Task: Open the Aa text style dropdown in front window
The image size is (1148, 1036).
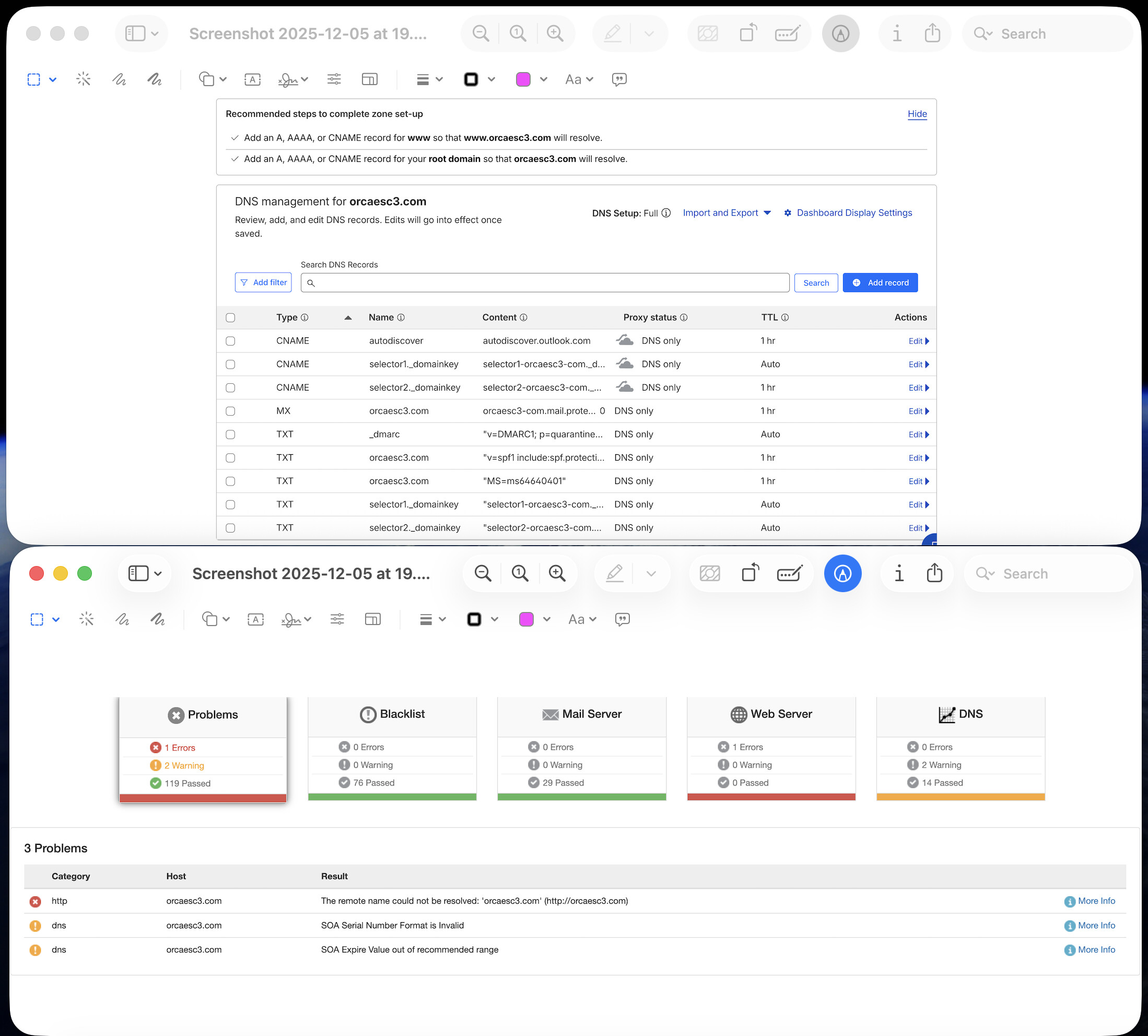Action: point(581,619)
